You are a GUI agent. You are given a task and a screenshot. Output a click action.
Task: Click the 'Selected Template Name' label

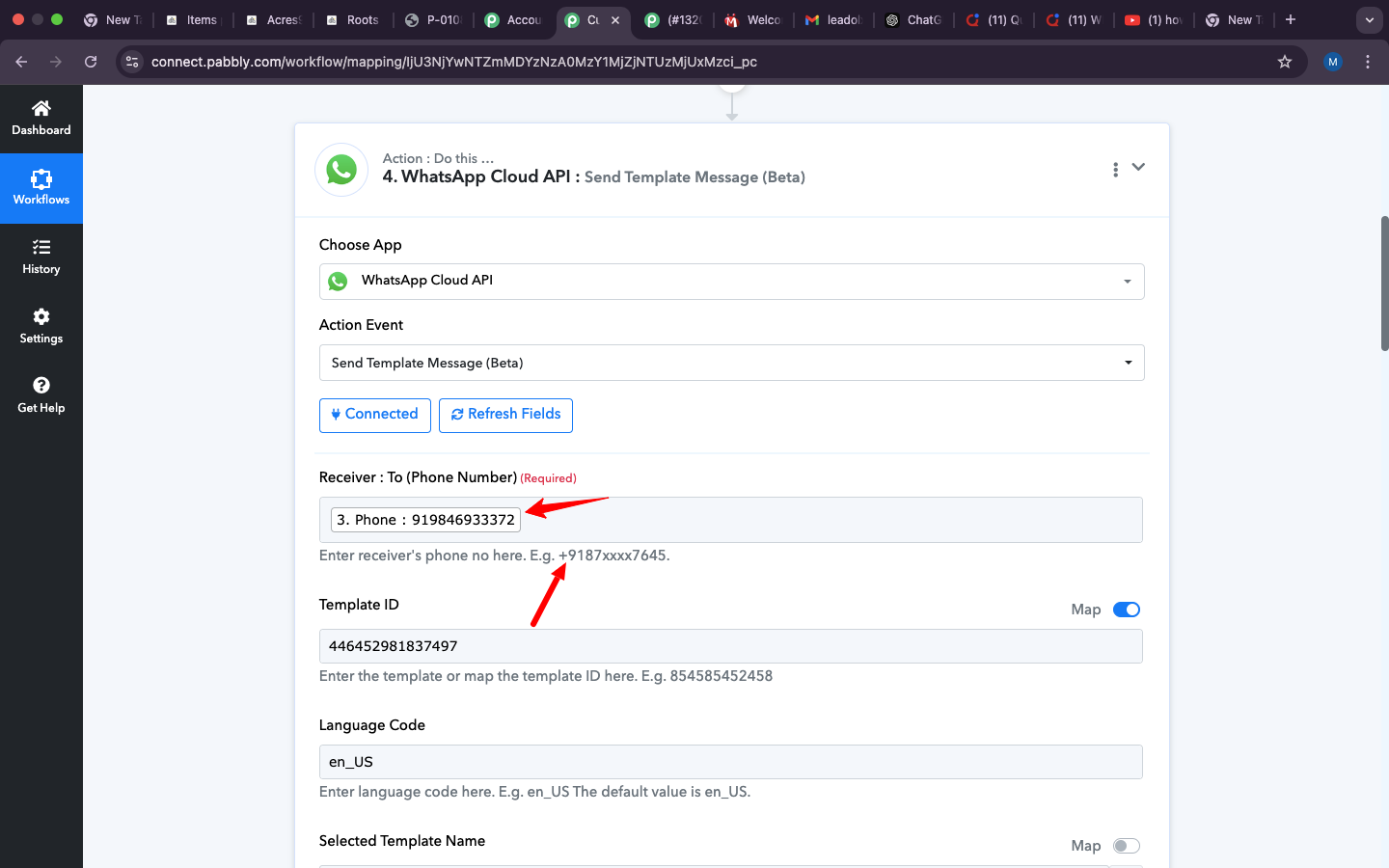pos(402,841)
